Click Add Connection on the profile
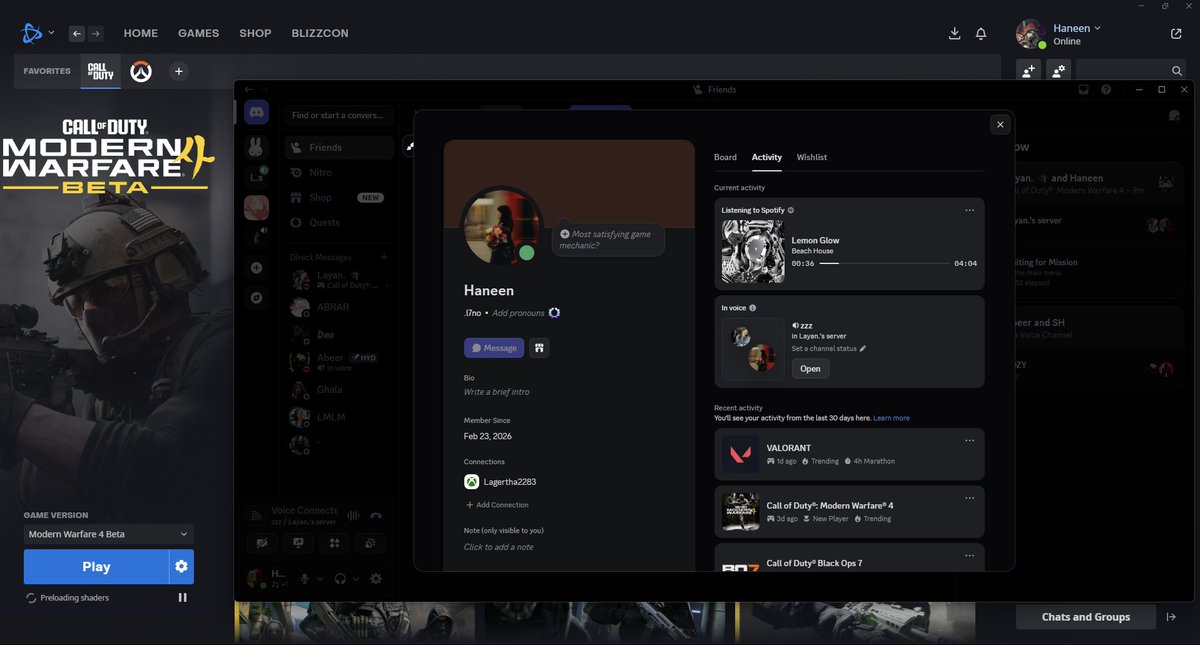 coord(497,505)
